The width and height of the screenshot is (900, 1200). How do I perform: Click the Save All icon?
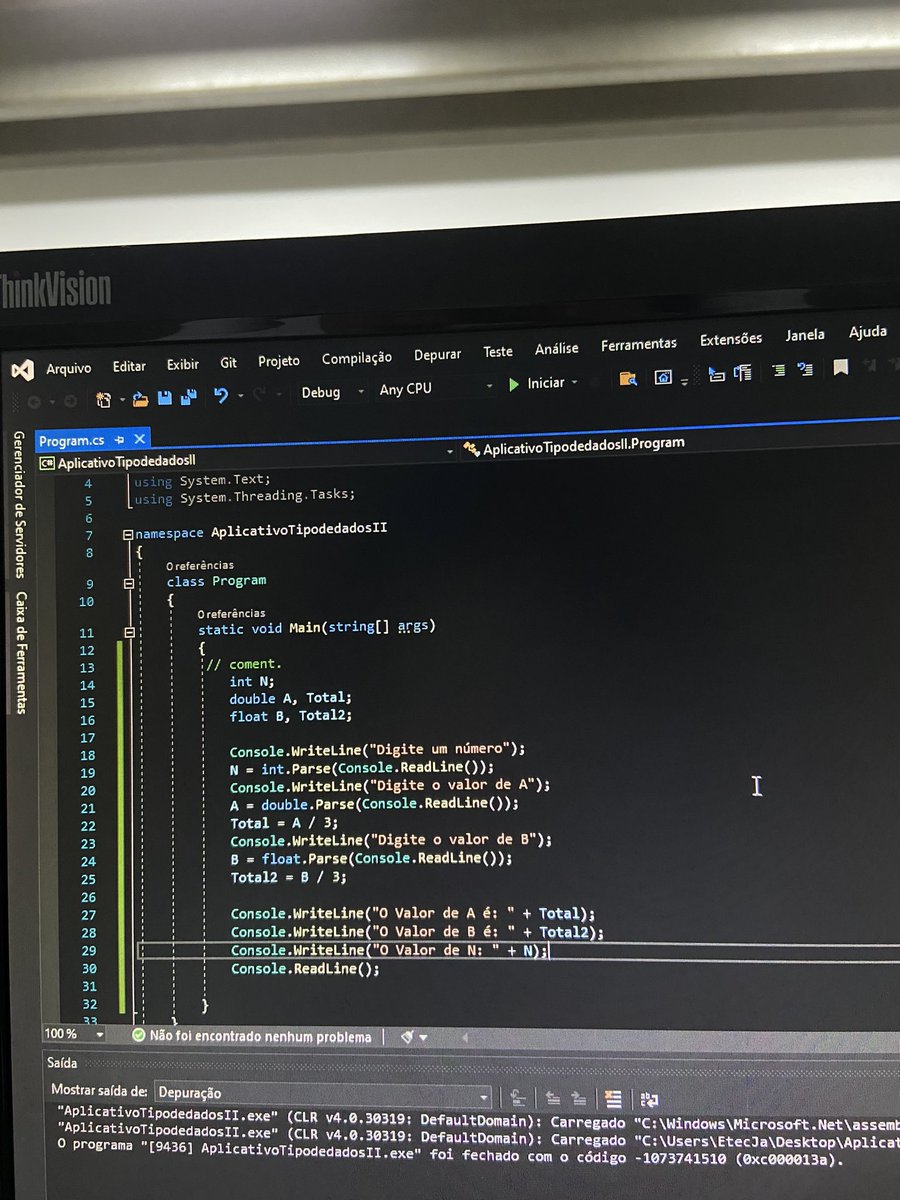click(188, 397)
